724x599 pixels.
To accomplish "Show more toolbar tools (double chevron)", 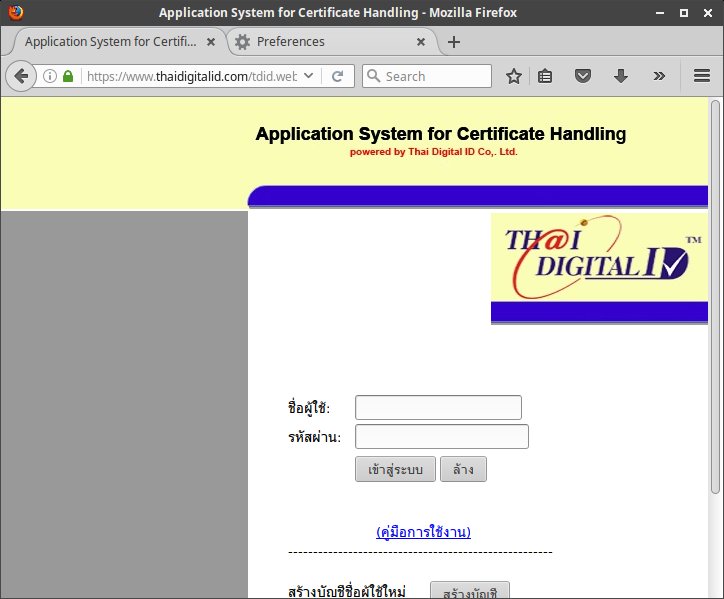I will [659, 76].
